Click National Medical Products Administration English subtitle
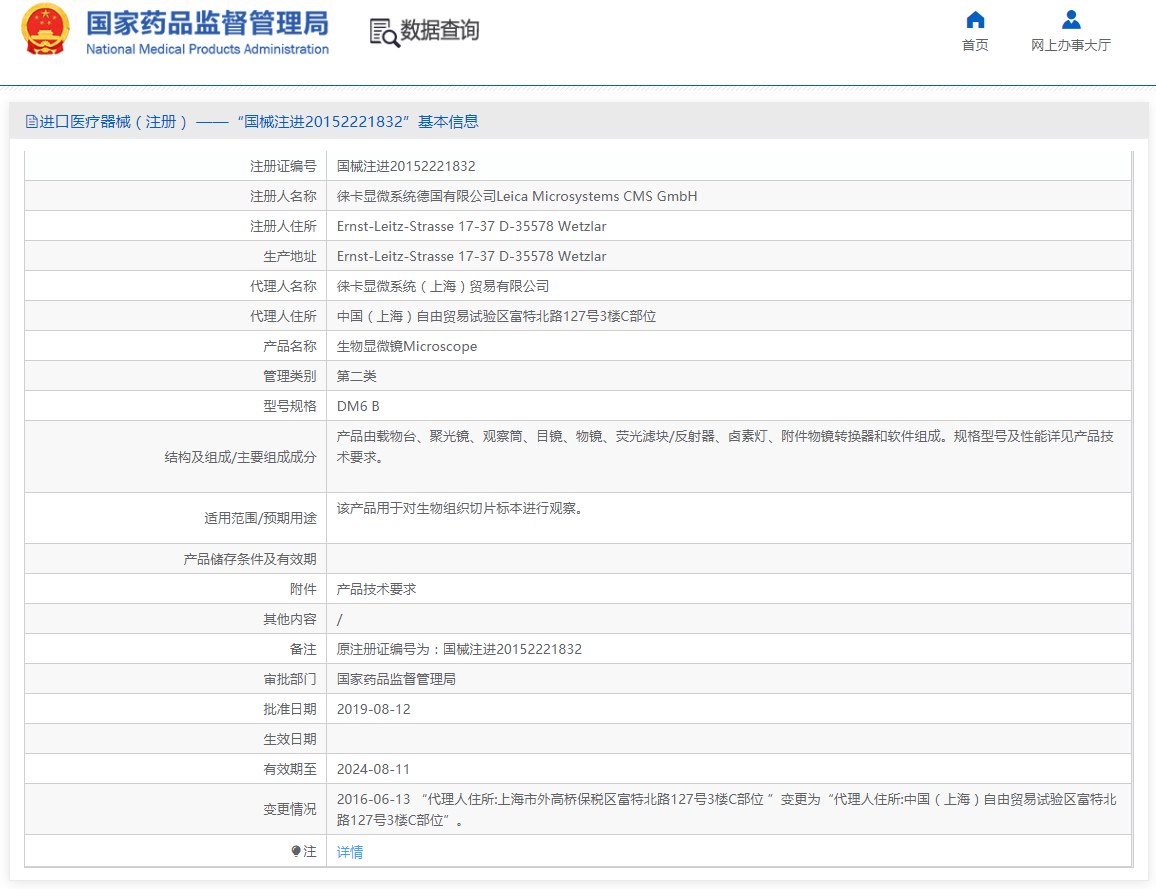 (207, 49)
